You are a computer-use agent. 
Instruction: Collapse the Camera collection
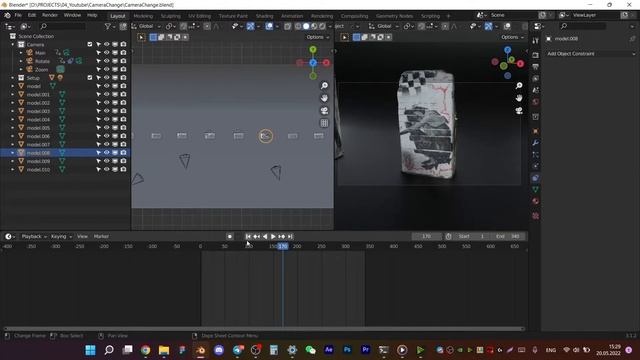point(12,44)
